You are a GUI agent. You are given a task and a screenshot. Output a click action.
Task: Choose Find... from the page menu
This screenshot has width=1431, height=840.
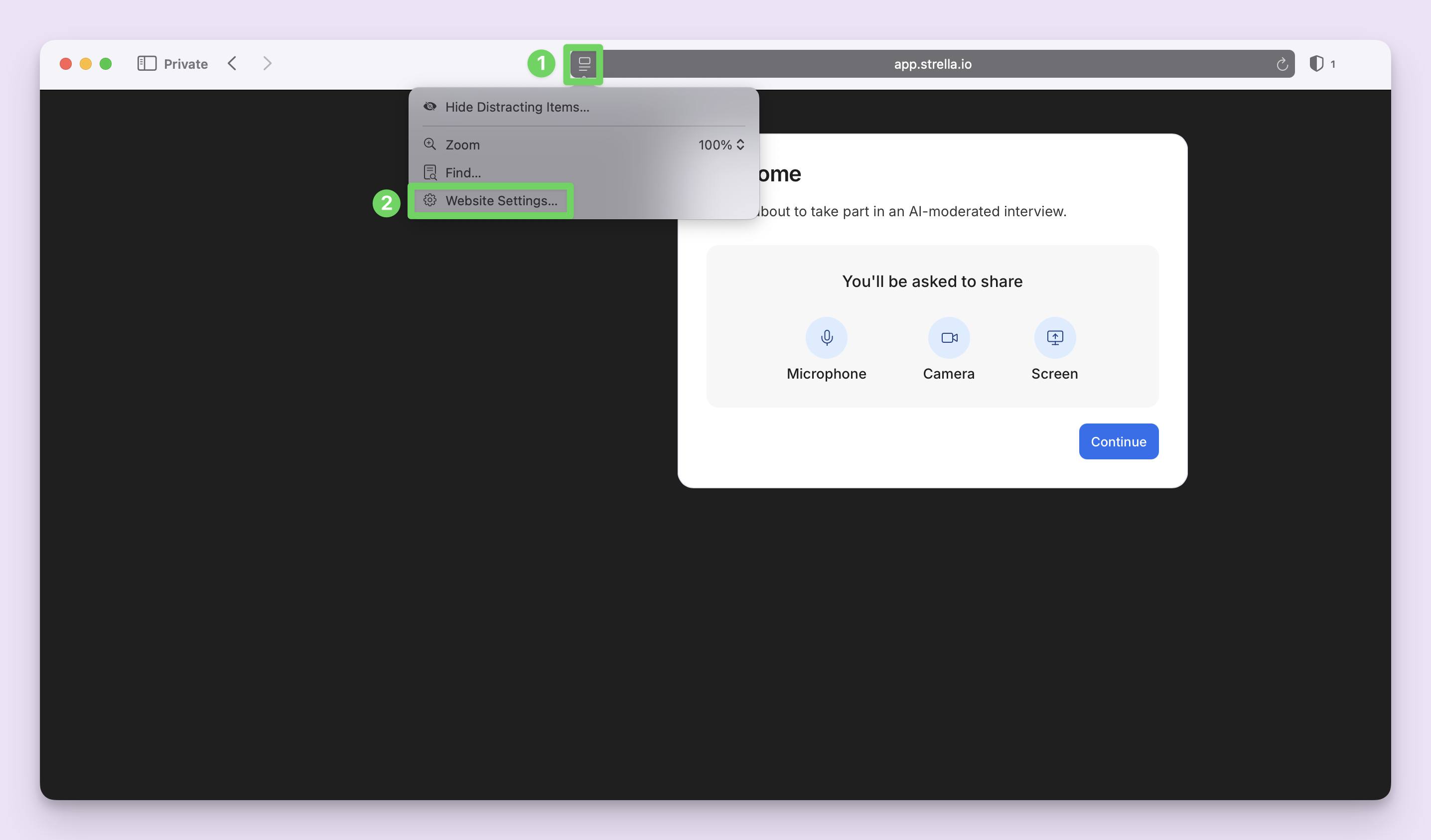[463, 173]
